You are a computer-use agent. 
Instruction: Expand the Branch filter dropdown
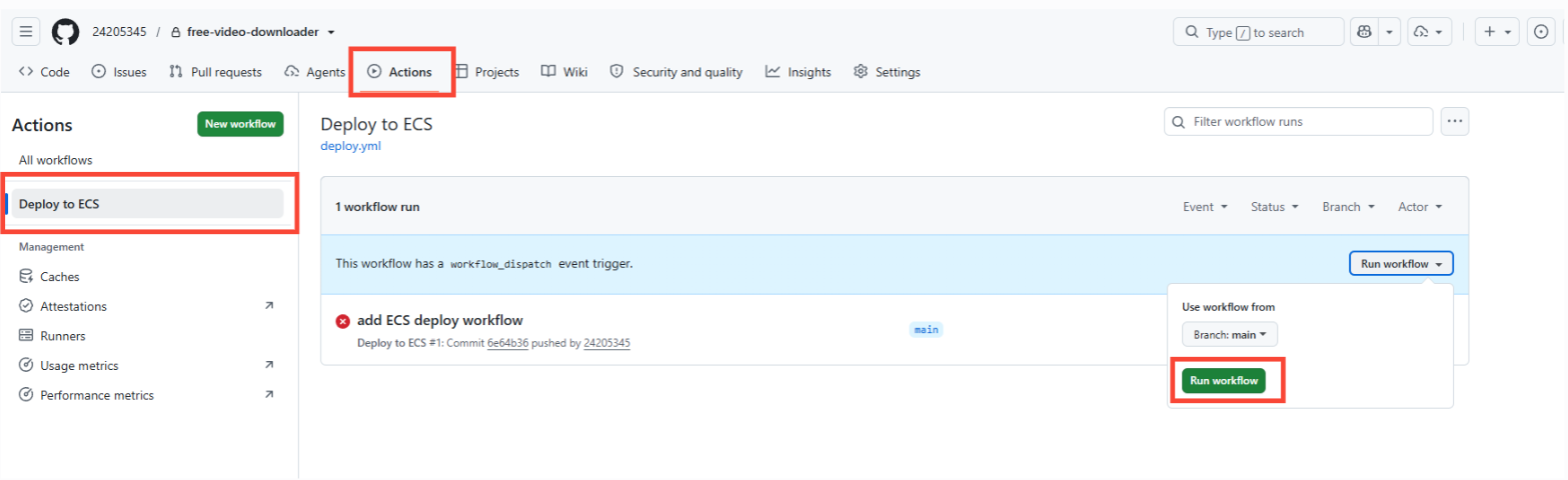coord(1348,207)
